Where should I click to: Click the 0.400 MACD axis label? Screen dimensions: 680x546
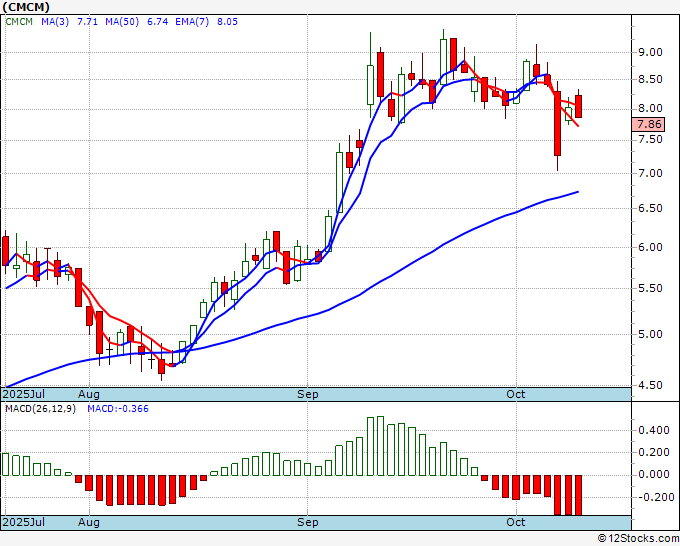(654, 431)
